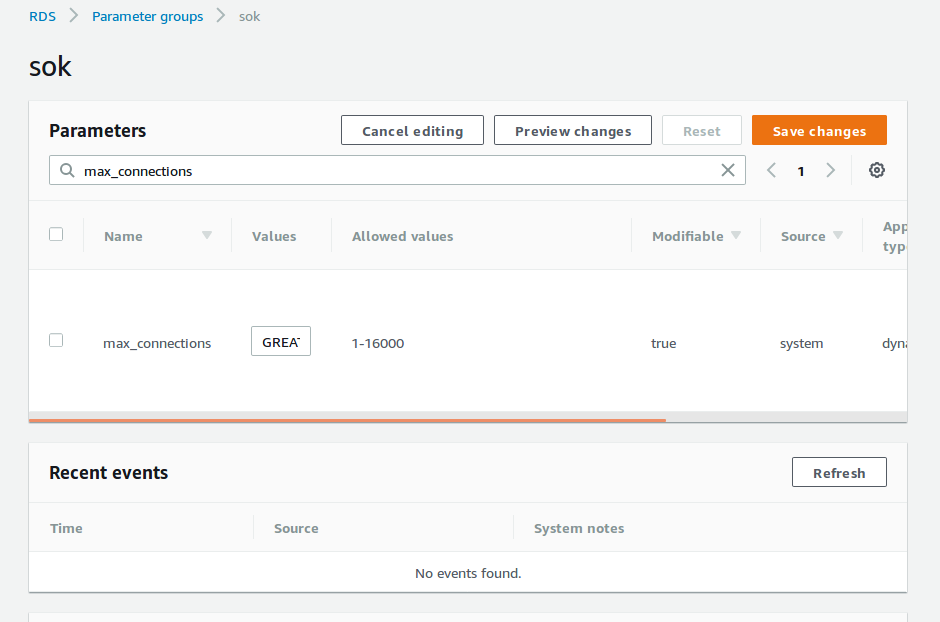Clear the max_connections search text
This screenshot has width=940, height=622.
coord(728,171)
